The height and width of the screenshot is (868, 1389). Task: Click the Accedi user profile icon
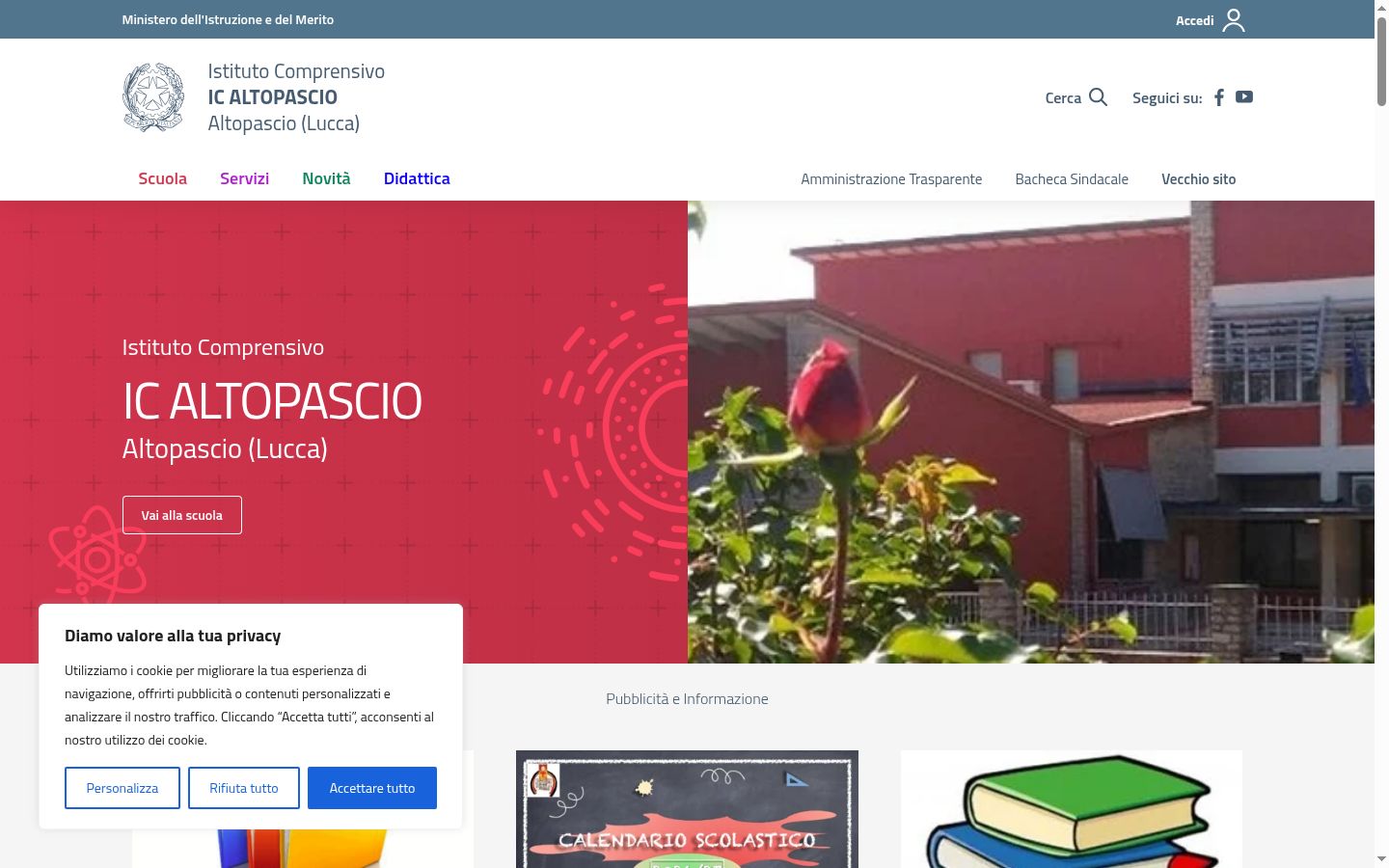pyautogui.click(x=1234, y=20)
